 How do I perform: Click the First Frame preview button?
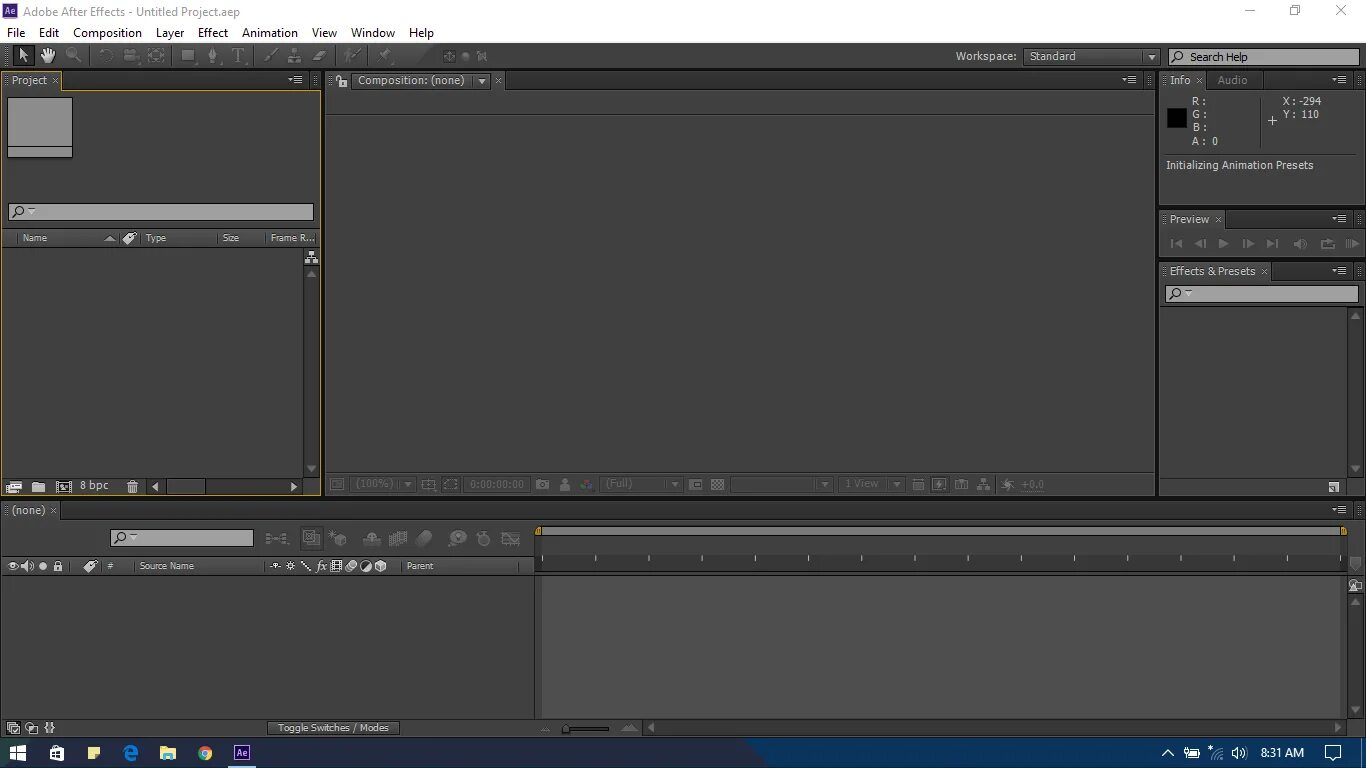tap(1176, 243)
